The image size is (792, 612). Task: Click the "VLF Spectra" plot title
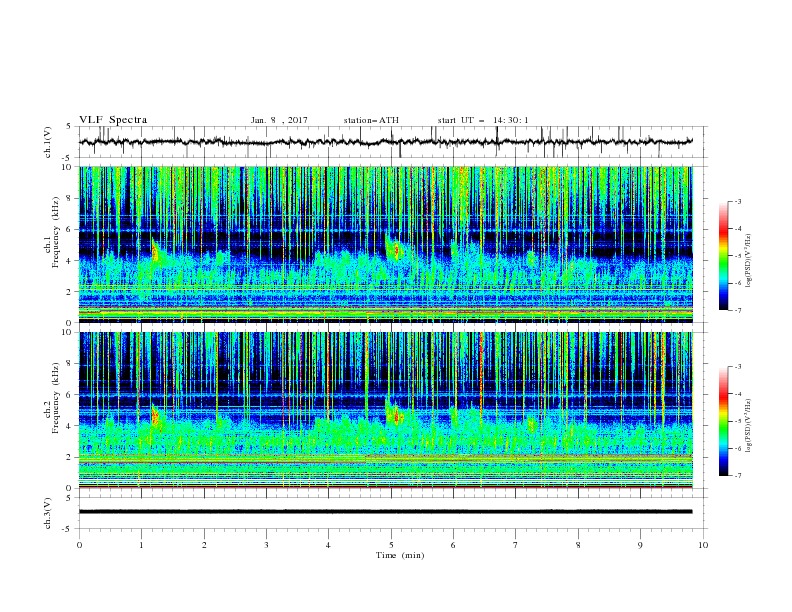[x=113, y=120]
